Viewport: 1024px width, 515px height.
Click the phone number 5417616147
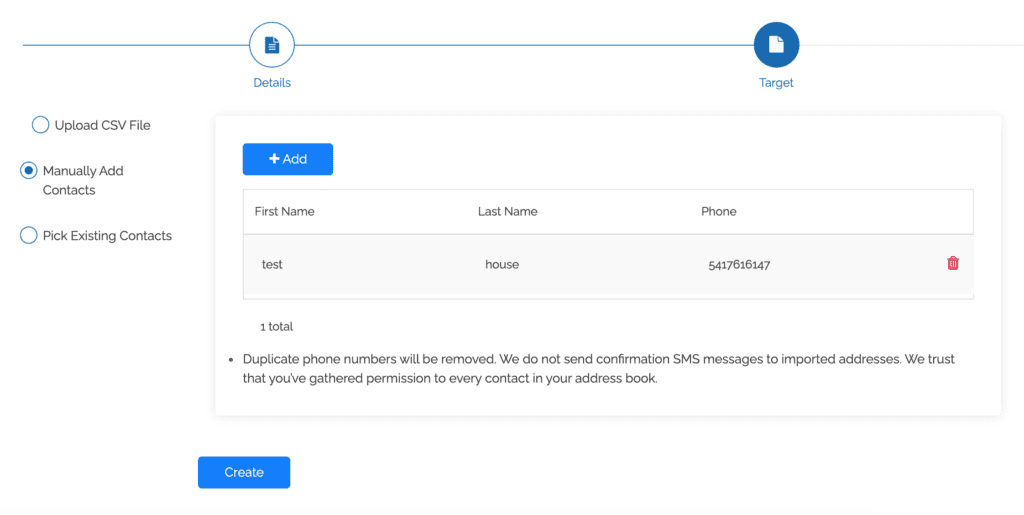click(x=739, y=265)
